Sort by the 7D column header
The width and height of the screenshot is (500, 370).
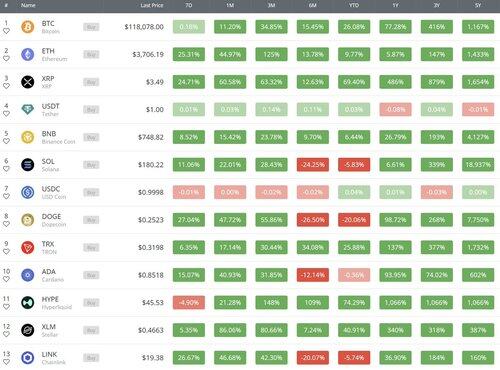(x=189, y=5)
